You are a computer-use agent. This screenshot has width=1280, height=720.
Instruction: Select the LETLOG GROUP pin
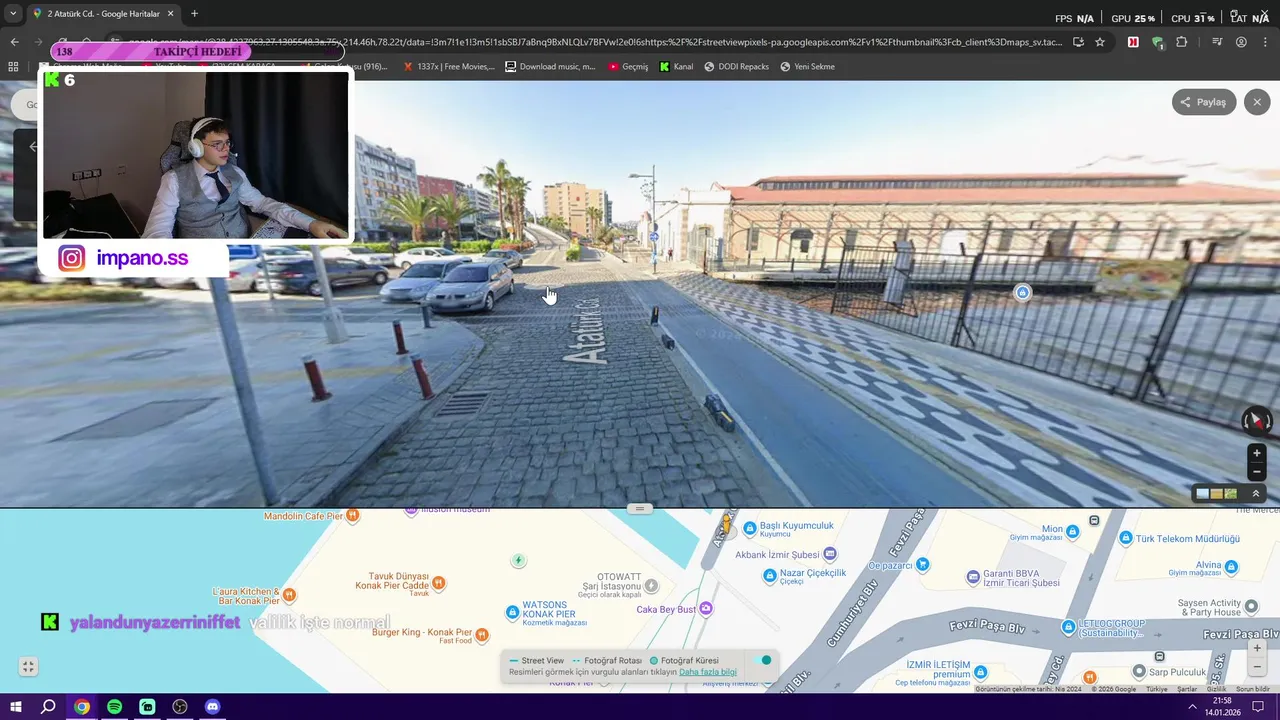[1069, 626]
